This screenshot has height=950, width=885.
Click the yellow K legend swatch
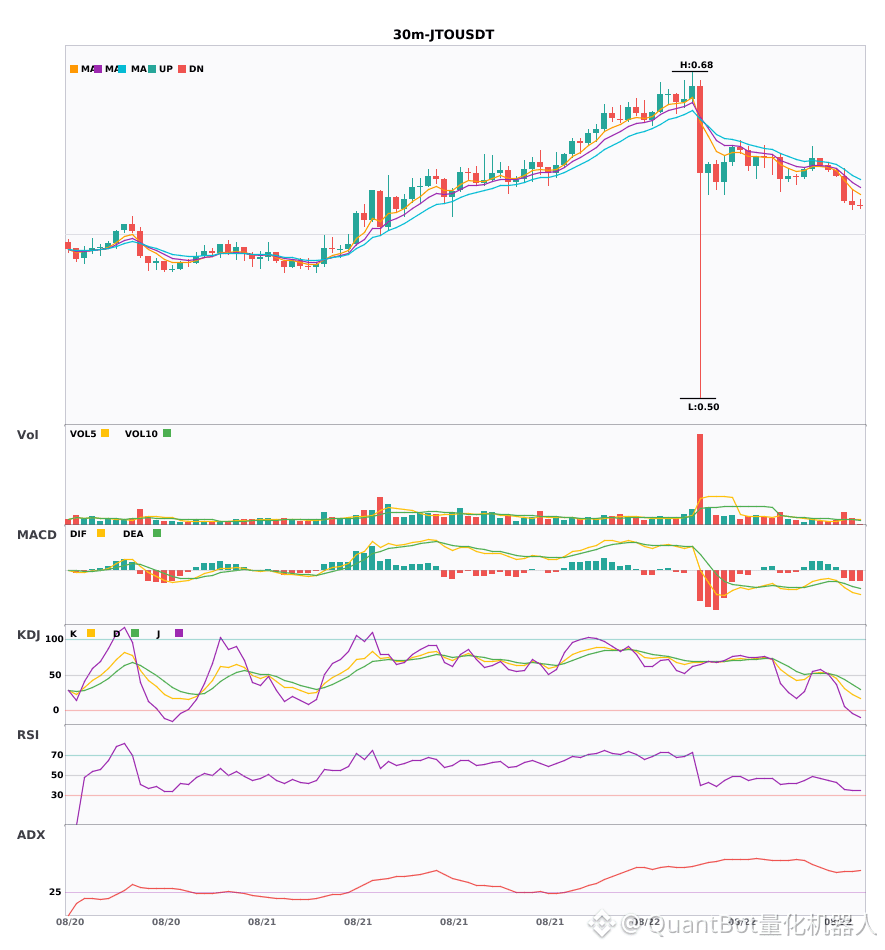91,633
